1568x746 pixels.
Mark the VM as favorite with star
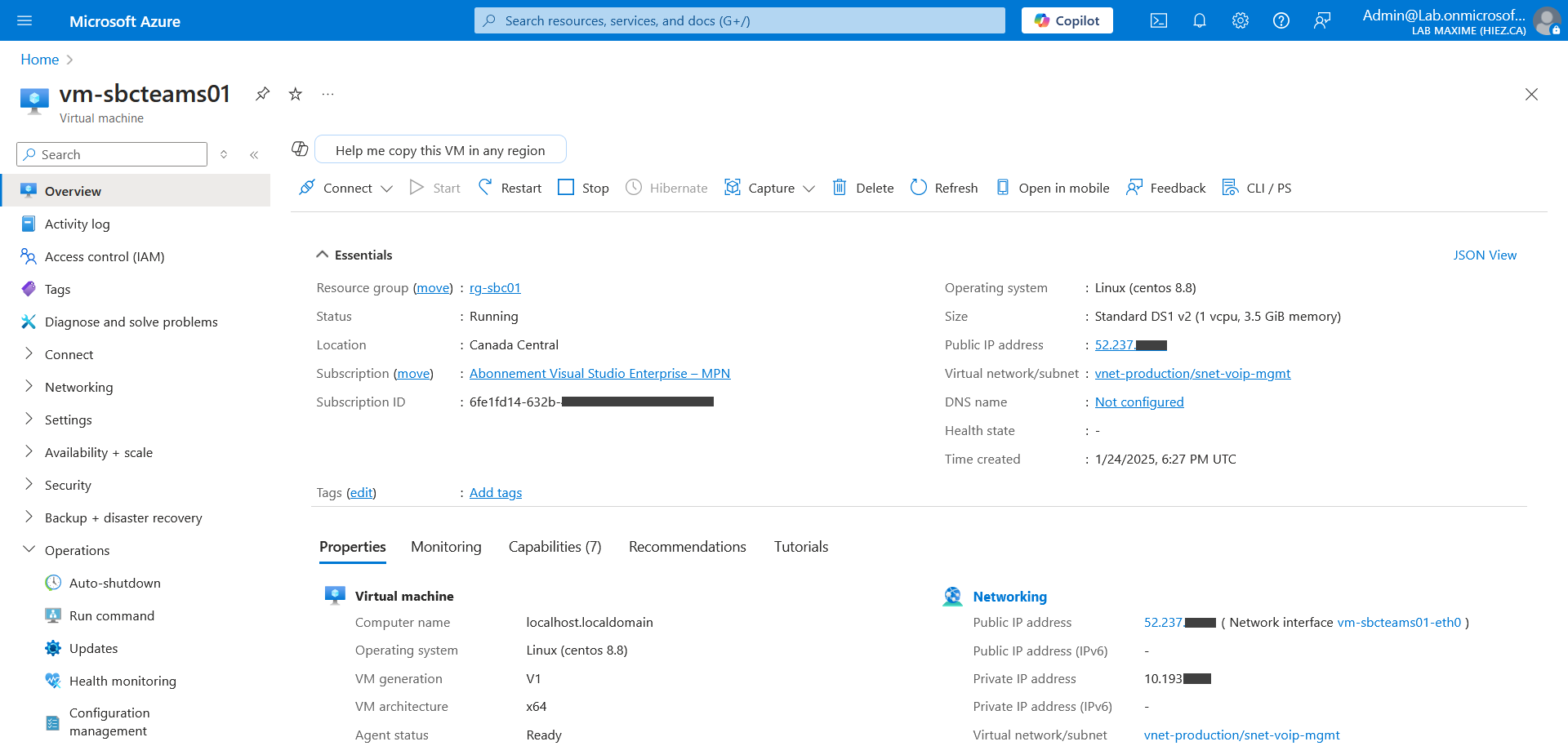(296, 95)
